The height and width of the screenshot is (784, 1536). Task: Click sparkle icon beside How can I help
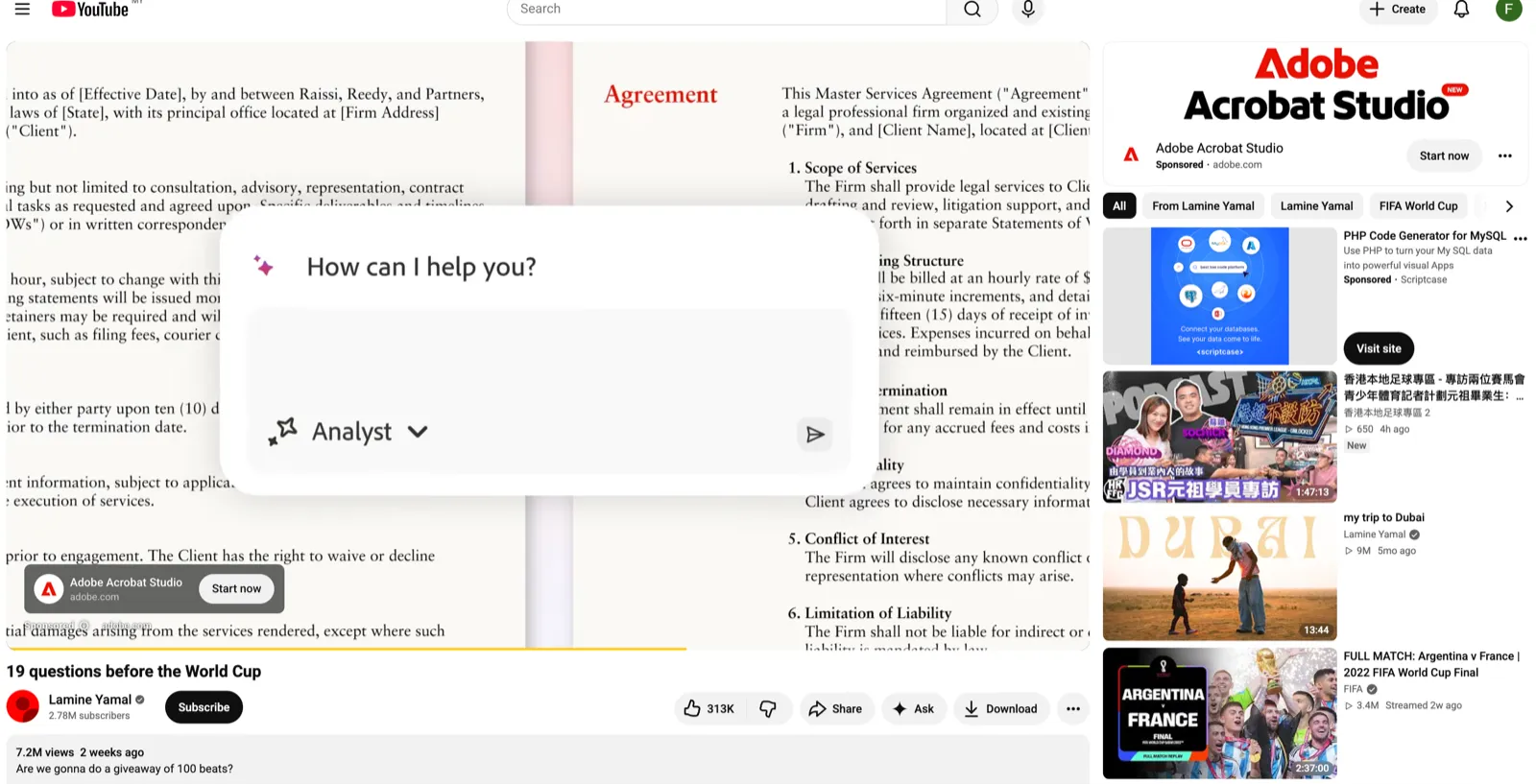[263, 266]
